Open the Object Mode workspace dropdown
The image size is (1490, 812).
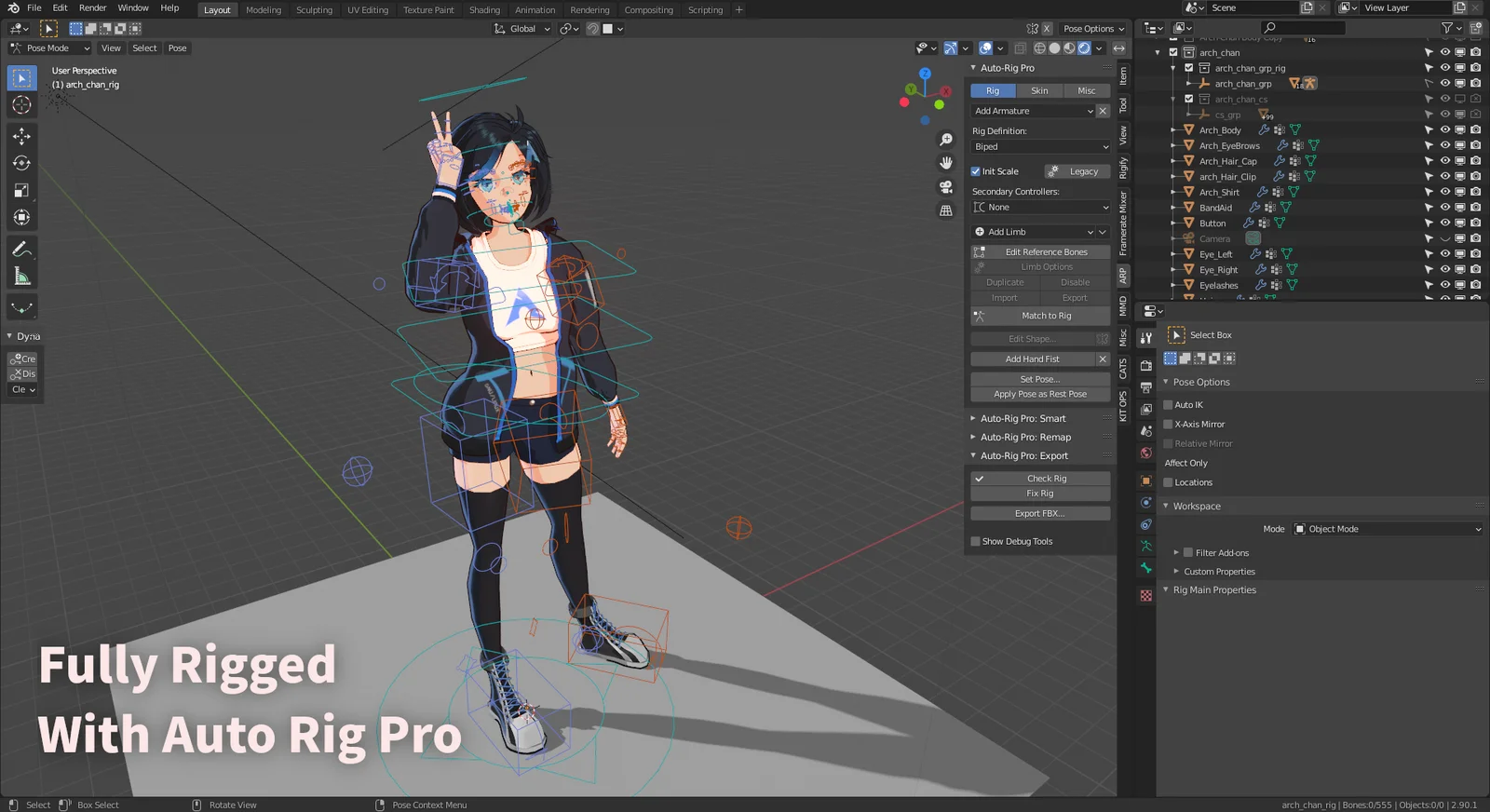pyautogui.click(x=1387, y=529)
